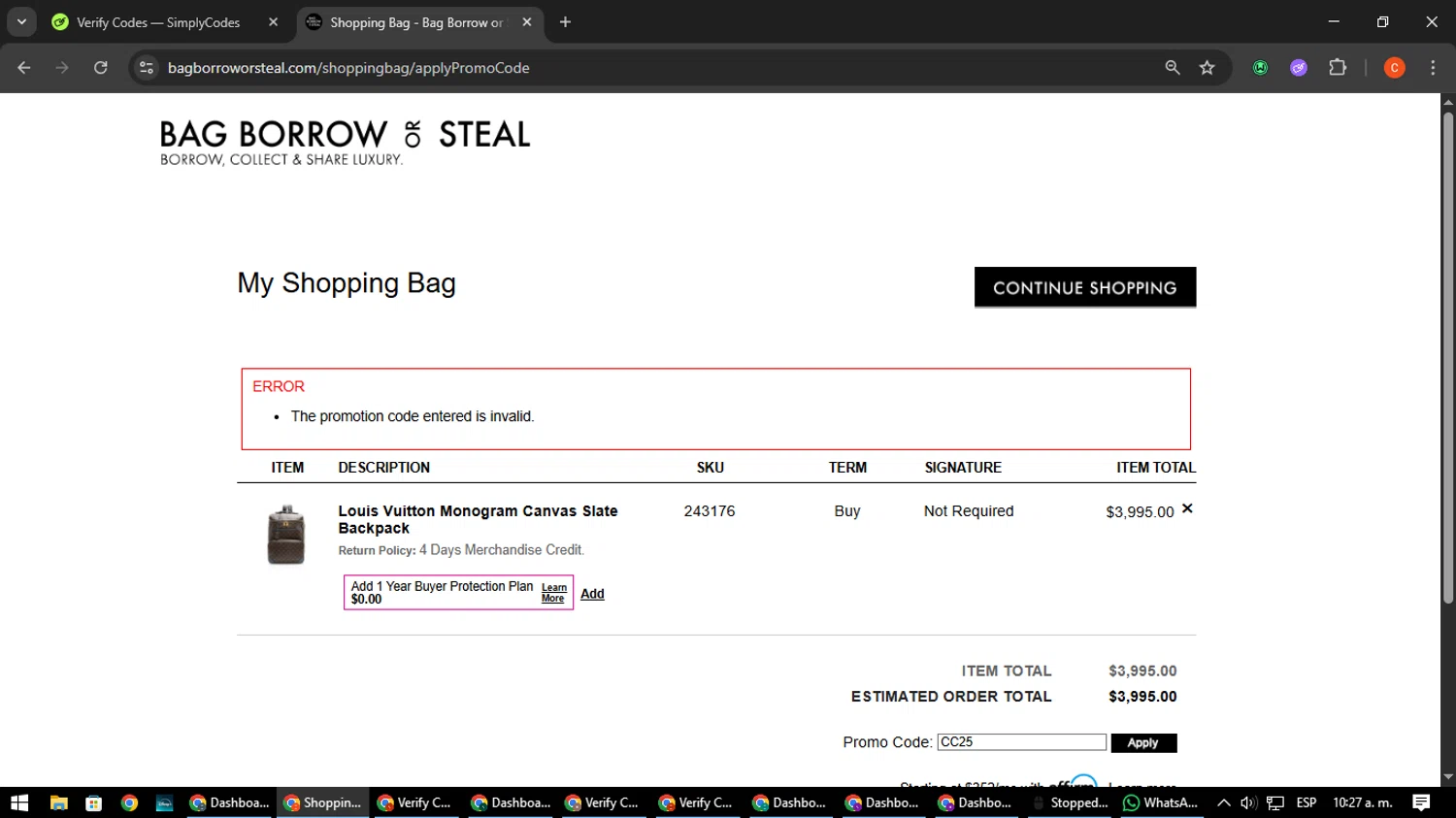Change the ESP input language
This screenshot has height=818, width=1456.
[1307, 802]
